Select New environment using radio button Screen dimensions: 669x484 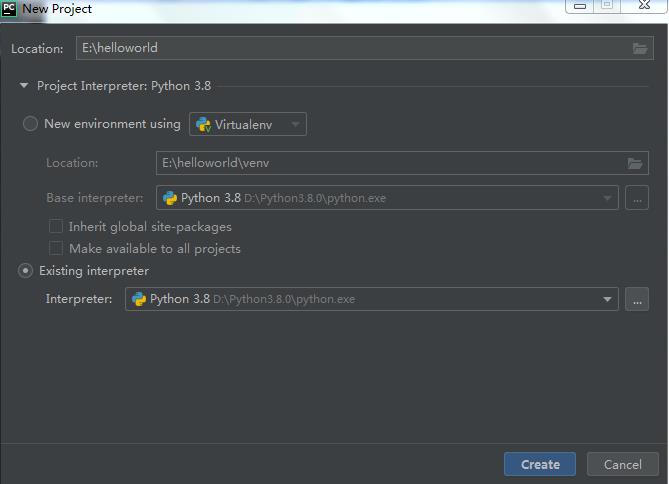30,124
